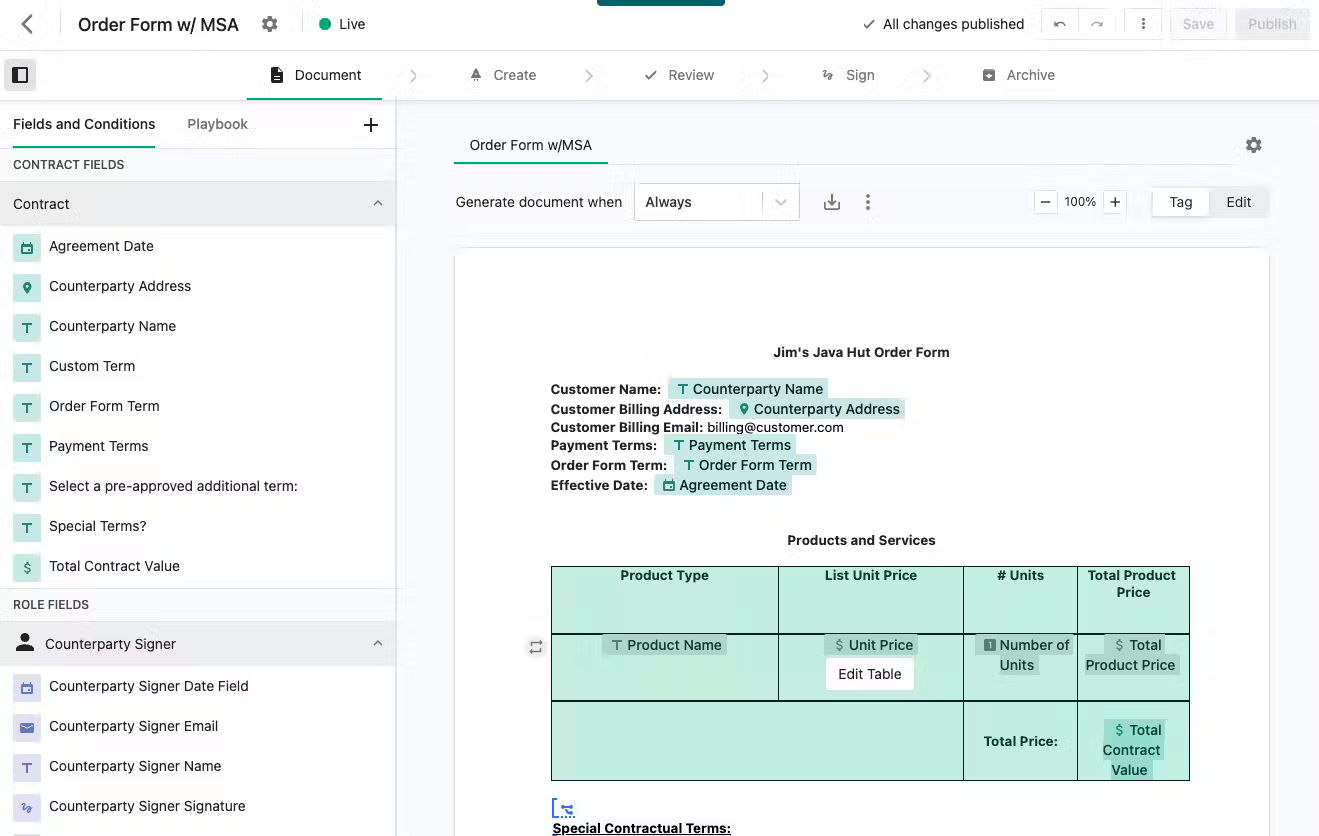The width and height of the screenshot is (1319, 836).
Task: Switch to Tag mode
Action: 1180,202
